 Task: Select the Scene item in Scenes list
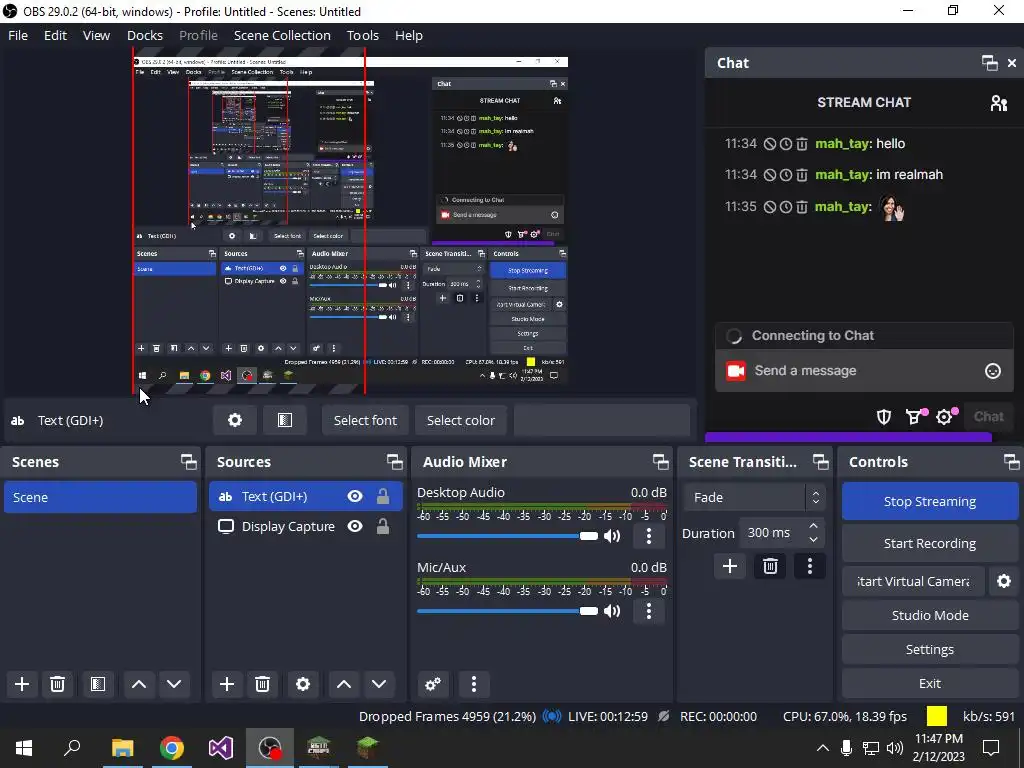[x=101, y=498]
